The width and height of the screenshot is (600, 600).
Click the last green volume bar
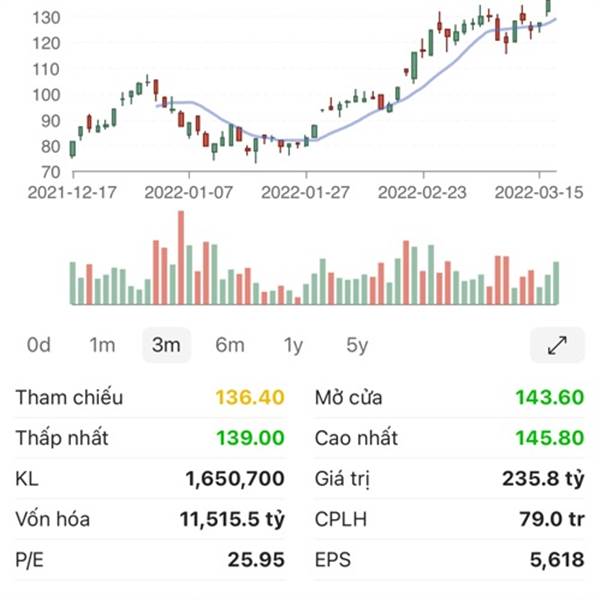556,283
